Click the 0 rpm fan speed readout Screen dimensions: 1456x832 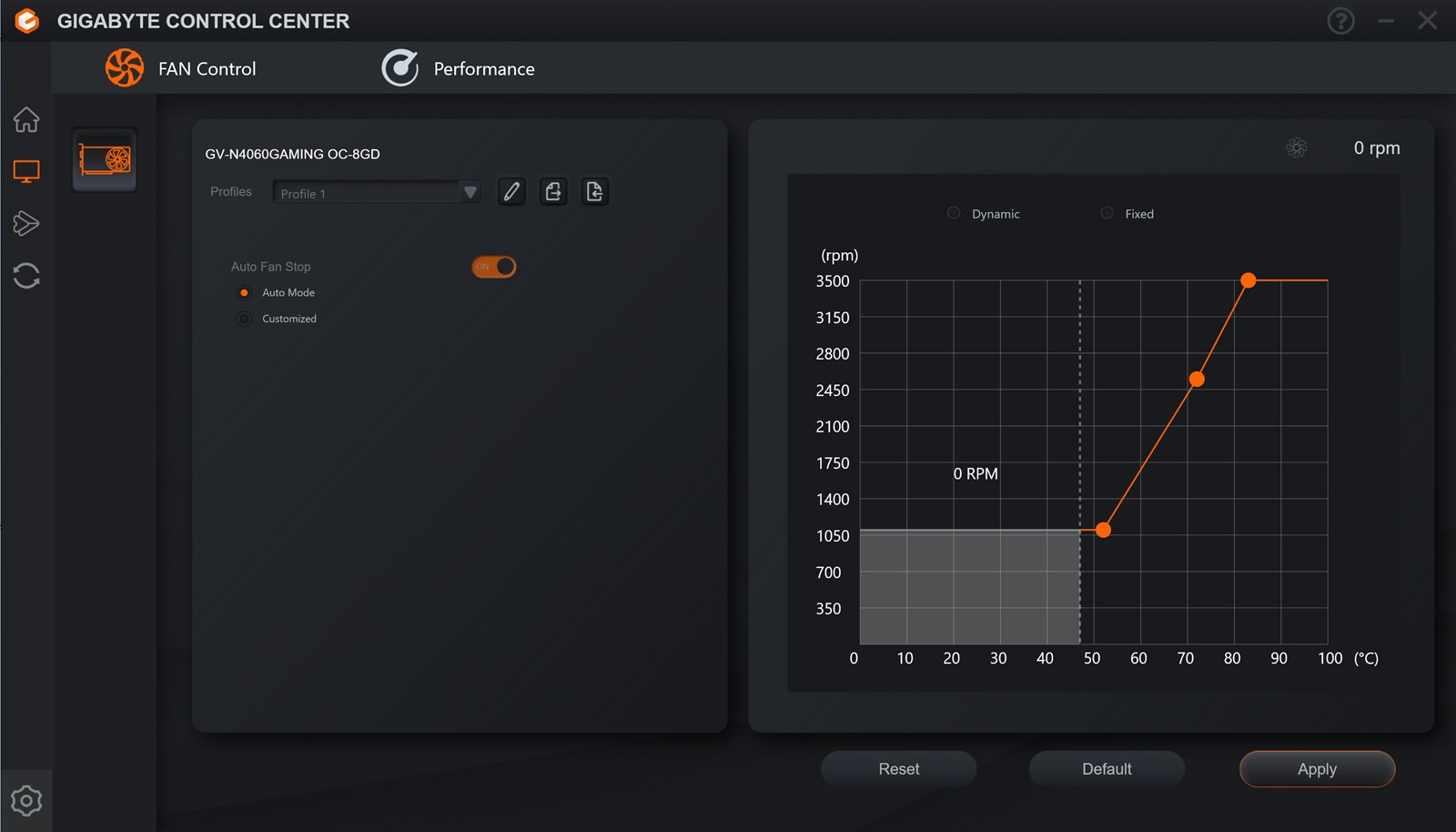pyautogui.click(x=1377, y=147)
